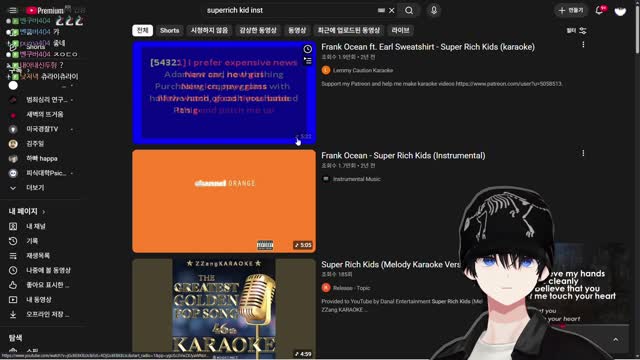The image size is (640, 360).
Task: Open the notifications bell
Action: [599, 10]
